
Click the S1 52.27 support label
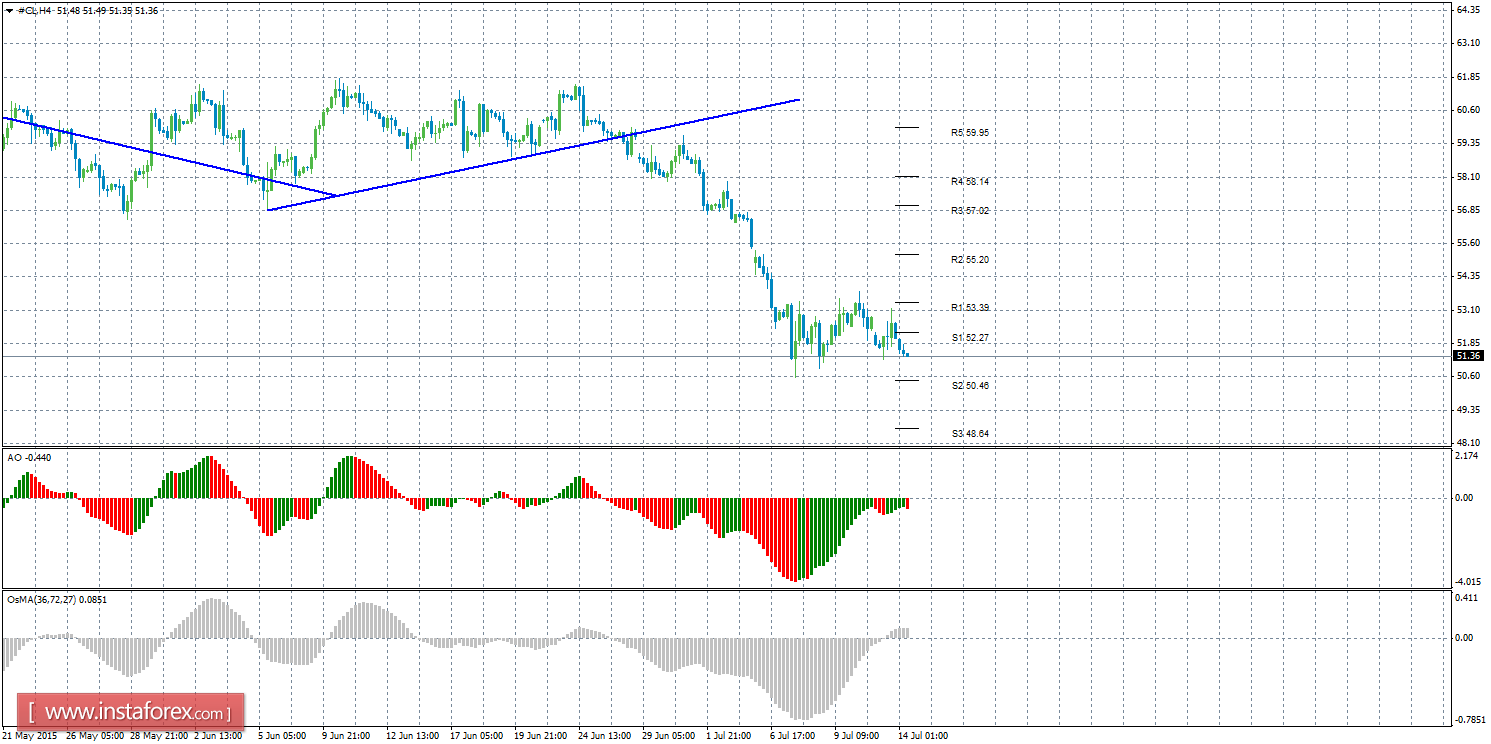point(969,338)
